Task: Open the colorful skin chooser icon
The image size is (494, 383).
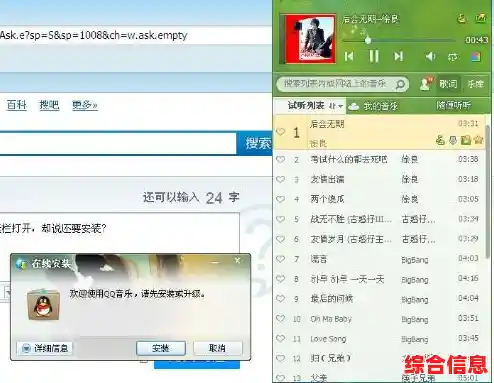Action: tap(476, 57)
